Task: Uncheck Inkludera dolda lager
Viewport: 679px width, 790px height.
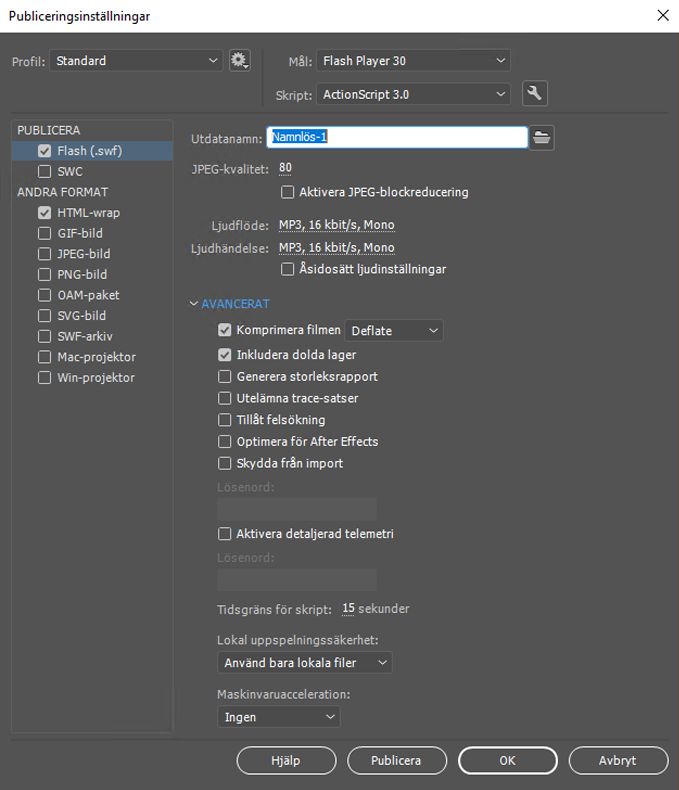Action: (x=225, y=355)
